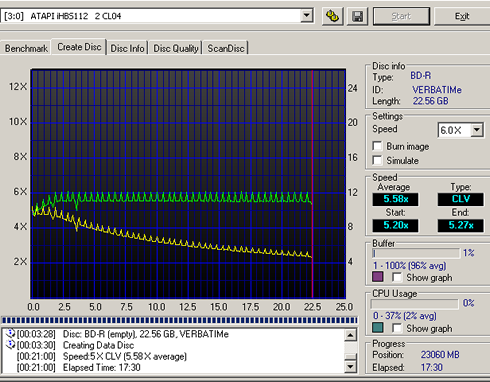The height and width of the screenshot is (382, 490).
Task: Click the blue segmented burn progress bar
Action: (x=180, y=320)
